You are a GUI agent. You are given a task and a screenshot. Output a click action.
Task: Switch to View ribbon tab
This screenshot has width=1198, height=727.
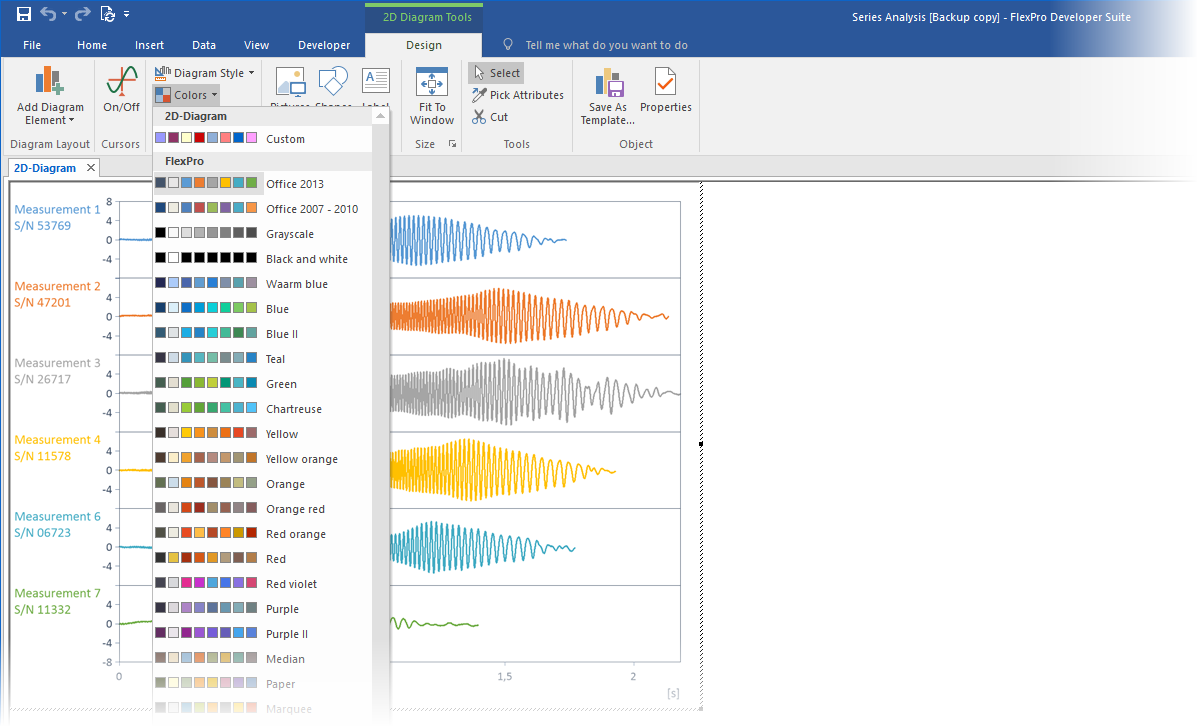(x=257, y=45)
